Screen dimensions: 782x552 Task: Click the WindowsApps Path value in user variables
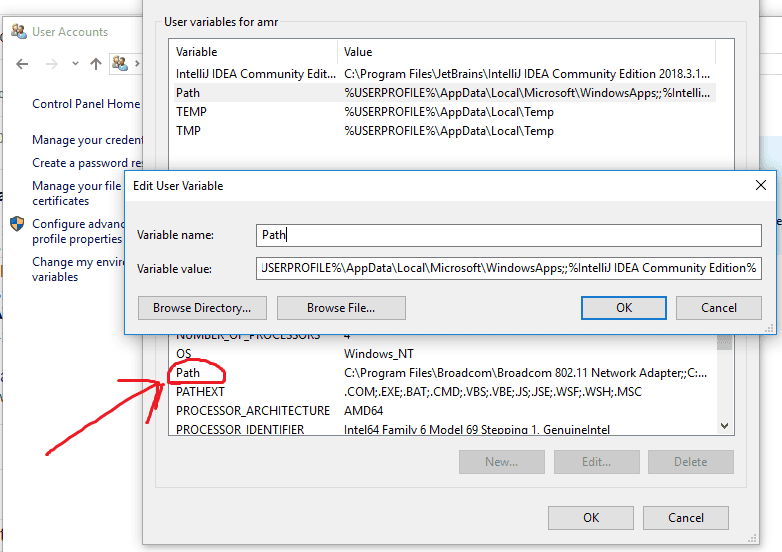coord(527,93)
